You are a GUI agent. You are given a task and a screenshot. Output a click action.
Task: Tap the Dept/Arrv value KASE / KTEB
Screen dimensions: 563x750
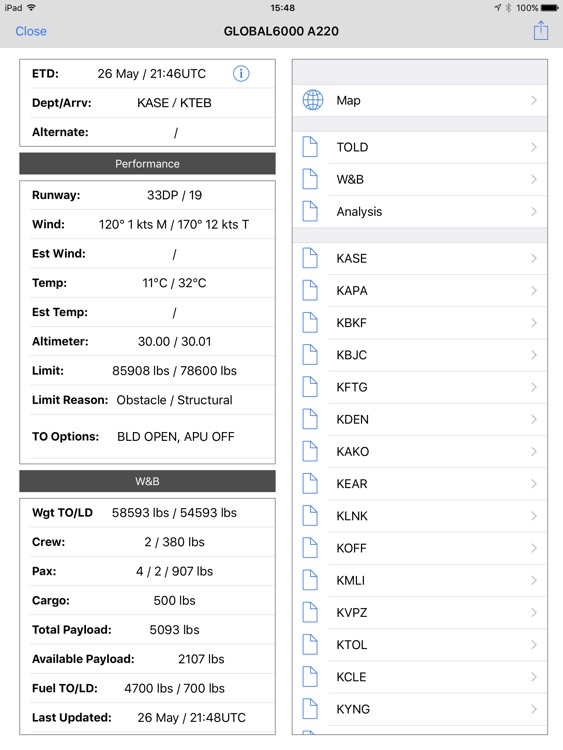pyautogui.click(x=174, y=103)
